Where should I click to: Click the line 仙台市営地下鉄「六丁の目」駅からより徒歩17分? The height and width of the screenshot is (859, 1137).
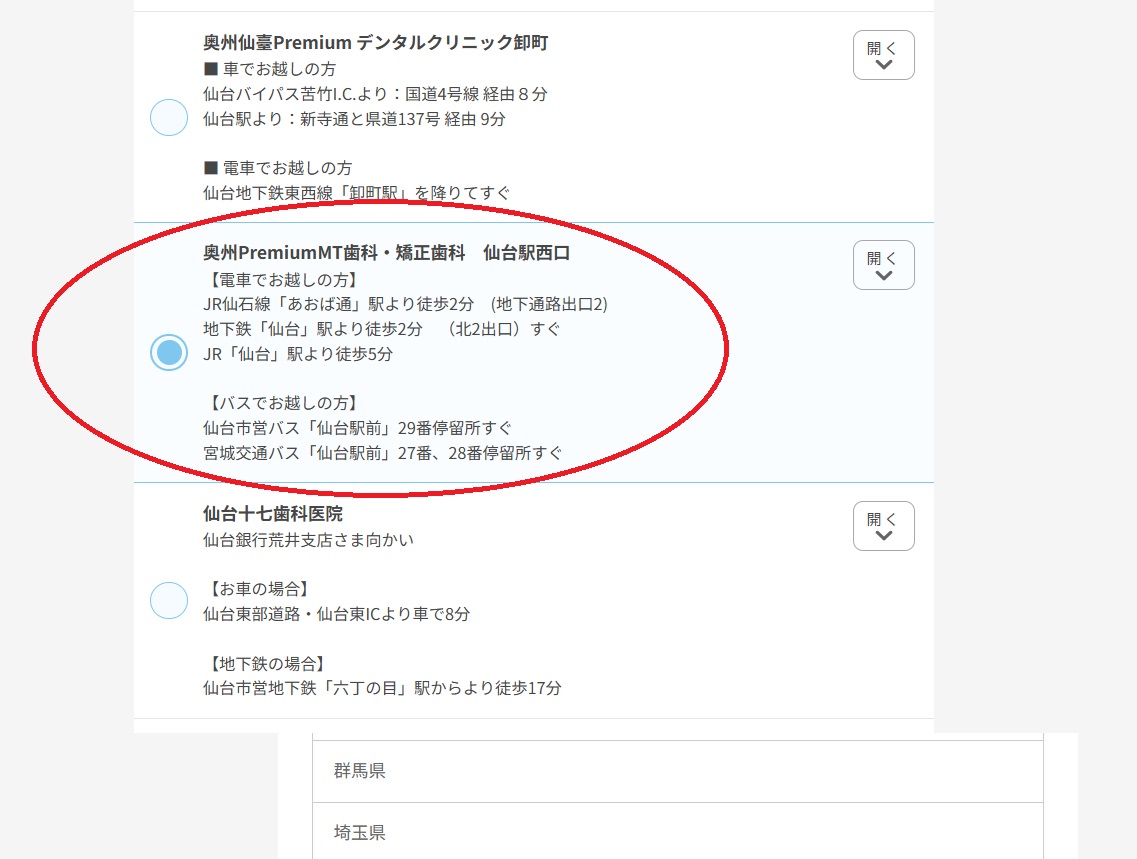pos(382,688)
